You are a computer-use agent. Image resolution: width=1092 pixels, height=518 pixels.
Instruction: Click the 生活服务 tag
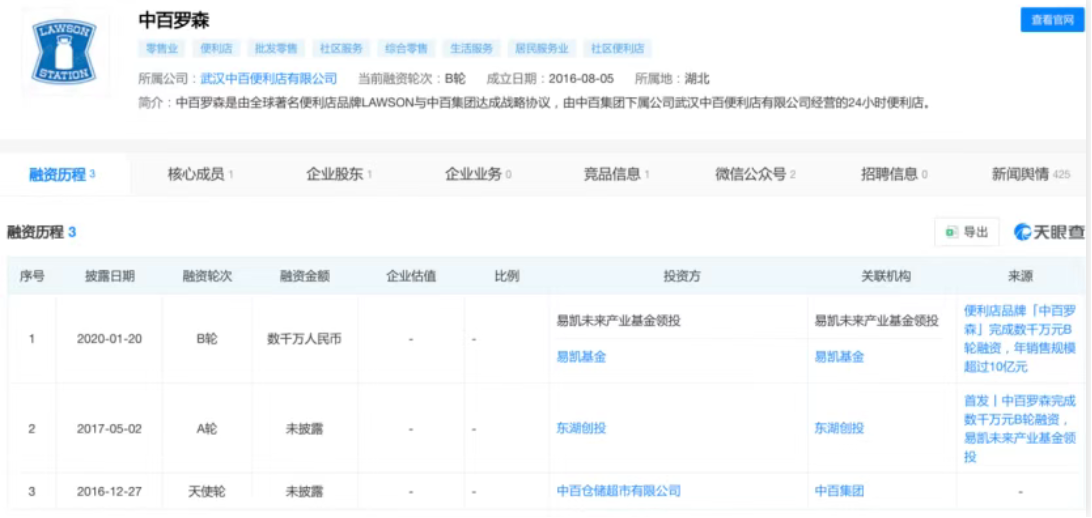tap(470, 48)
